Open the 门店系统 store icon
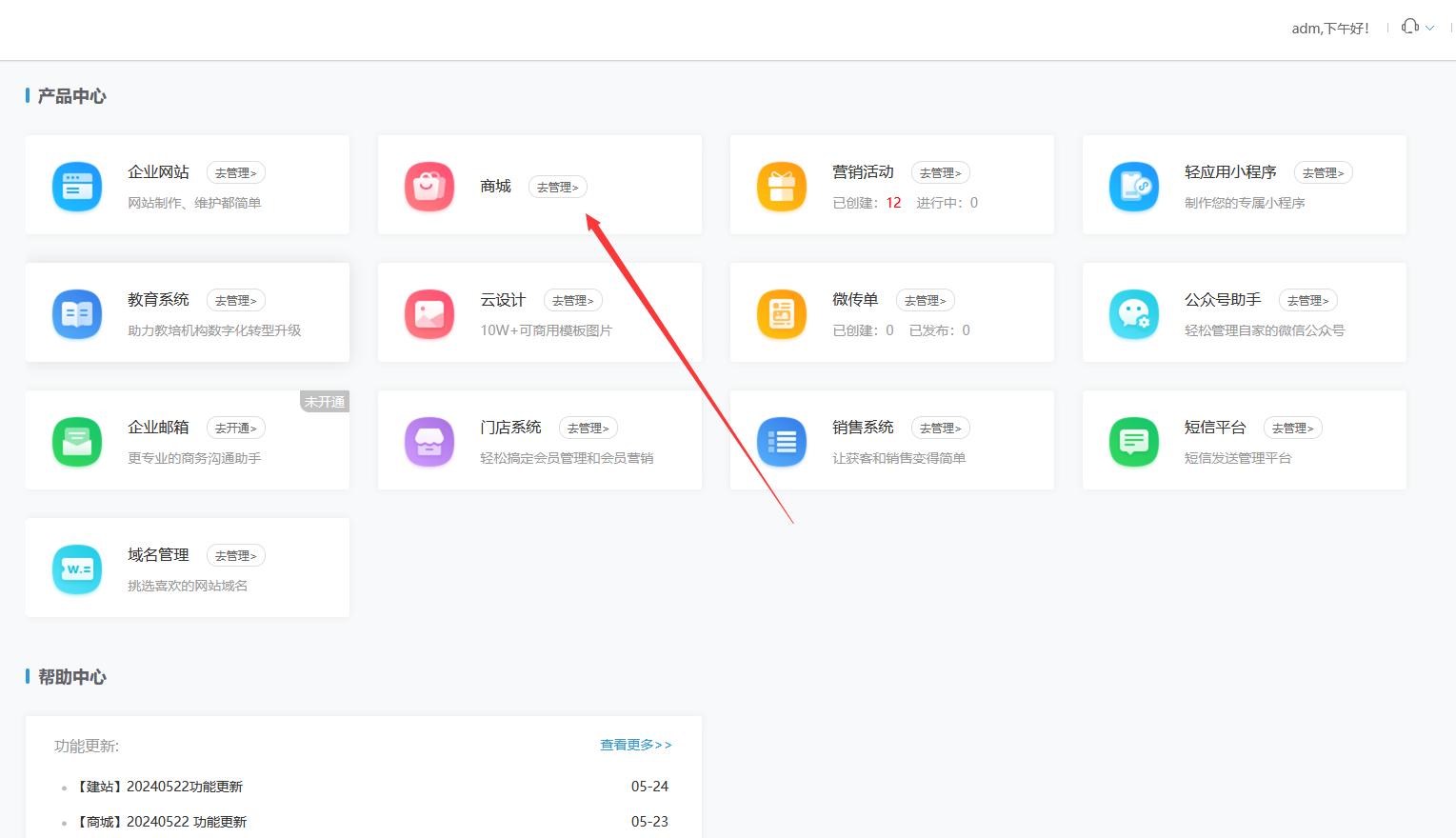The width and height of the screenshot is (1456, 838). [x=429, y=442]
